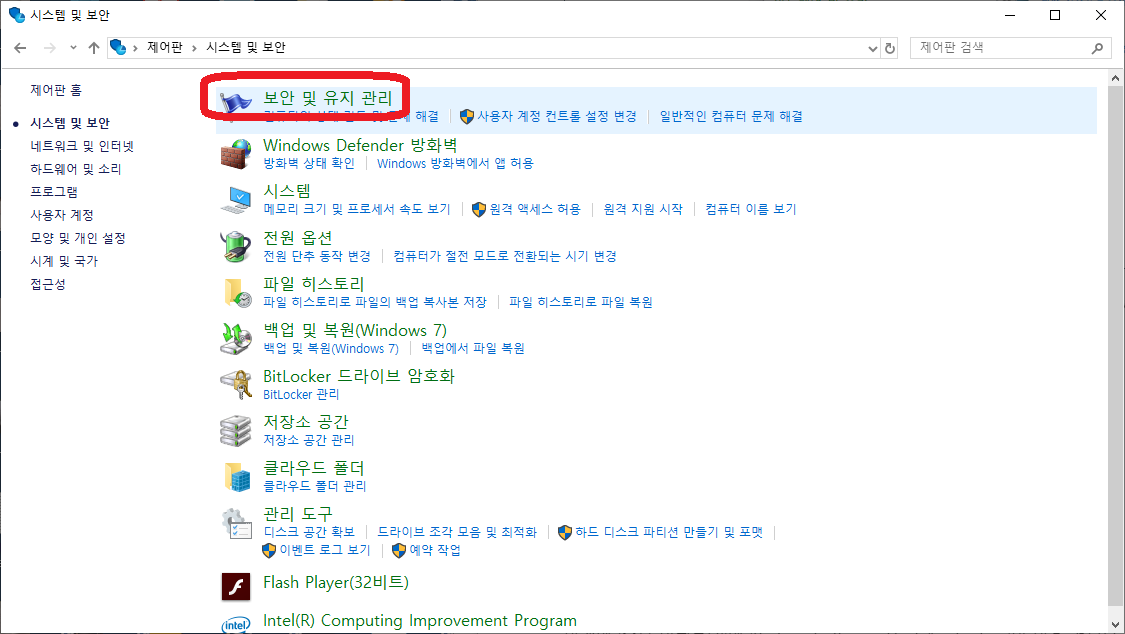Click the scrollbar up arrow
Screen dimensions: 1125x634
1115,77
